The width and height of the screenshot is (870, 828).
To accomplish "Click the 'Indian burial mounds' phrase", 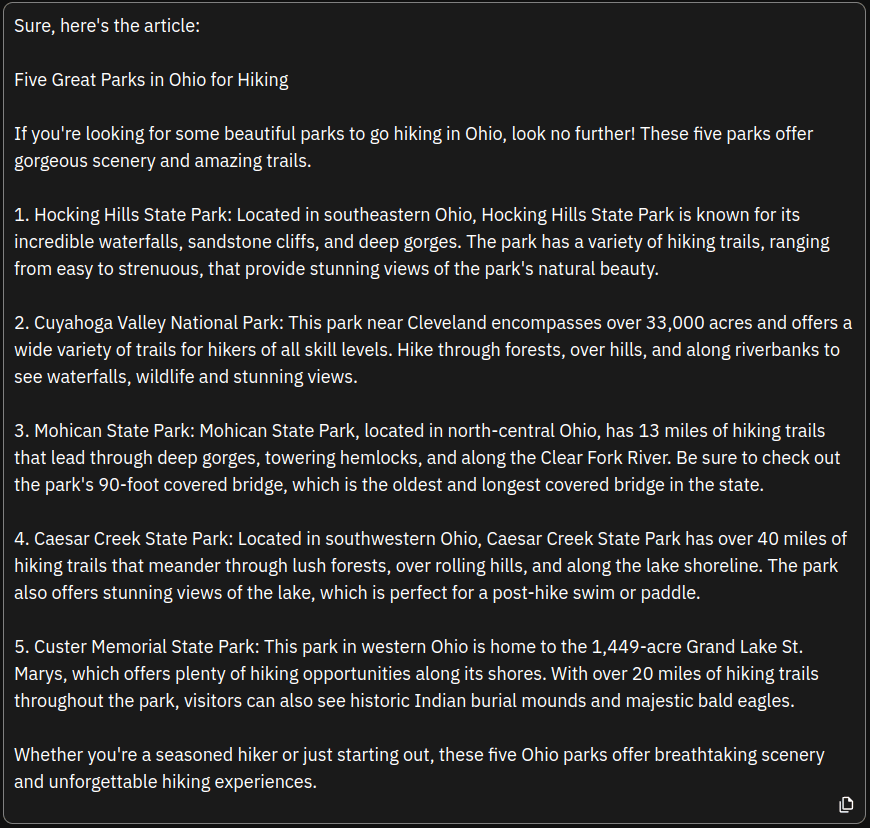I will coord(500,701).
